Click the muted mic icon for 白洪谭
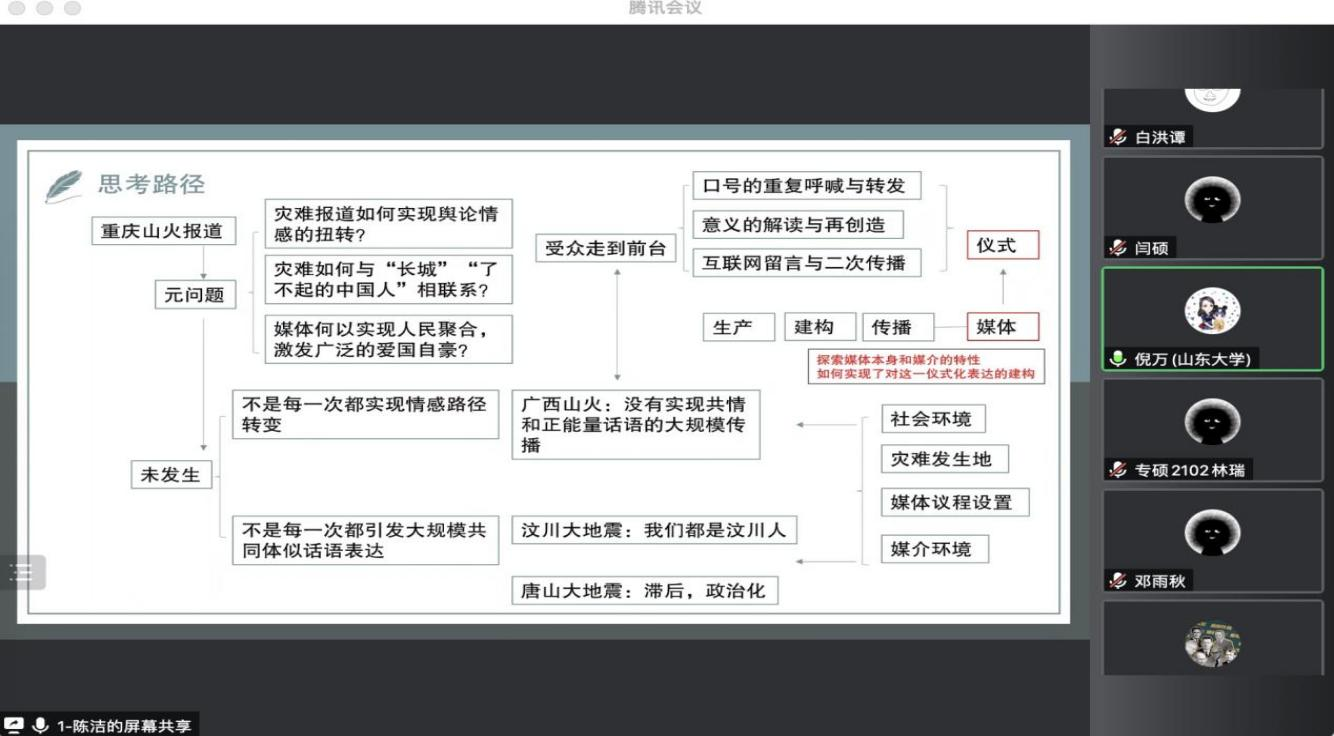This screenshot has height=736, width=1334. (x=1118, y=137)
